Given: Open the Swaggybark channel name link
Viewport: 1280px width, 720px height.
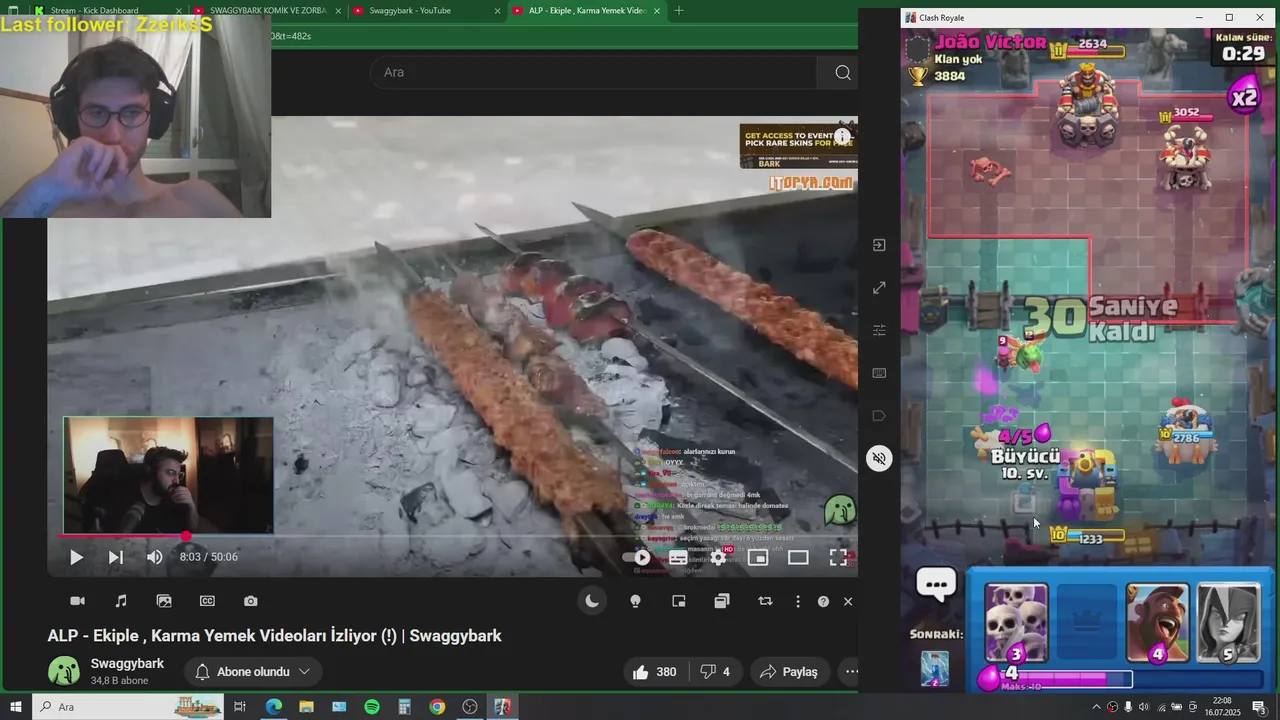Looking at the screenshot, I should click(x=127, y=664).
